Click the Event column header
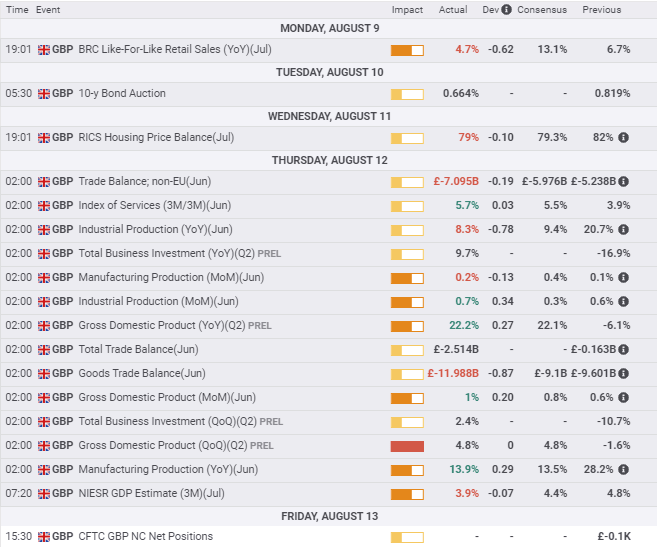The image size is (657, 547). [48, 10]
